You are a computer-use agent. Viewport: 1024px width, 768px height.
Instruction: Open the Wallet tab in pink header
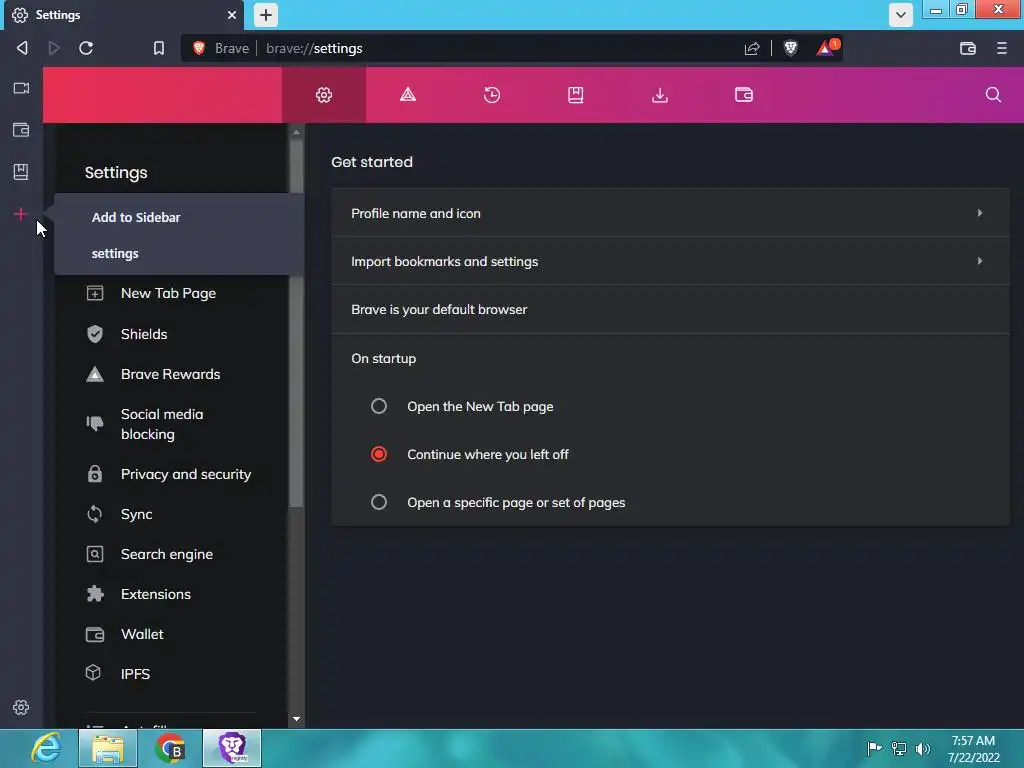tap(744, 95)
